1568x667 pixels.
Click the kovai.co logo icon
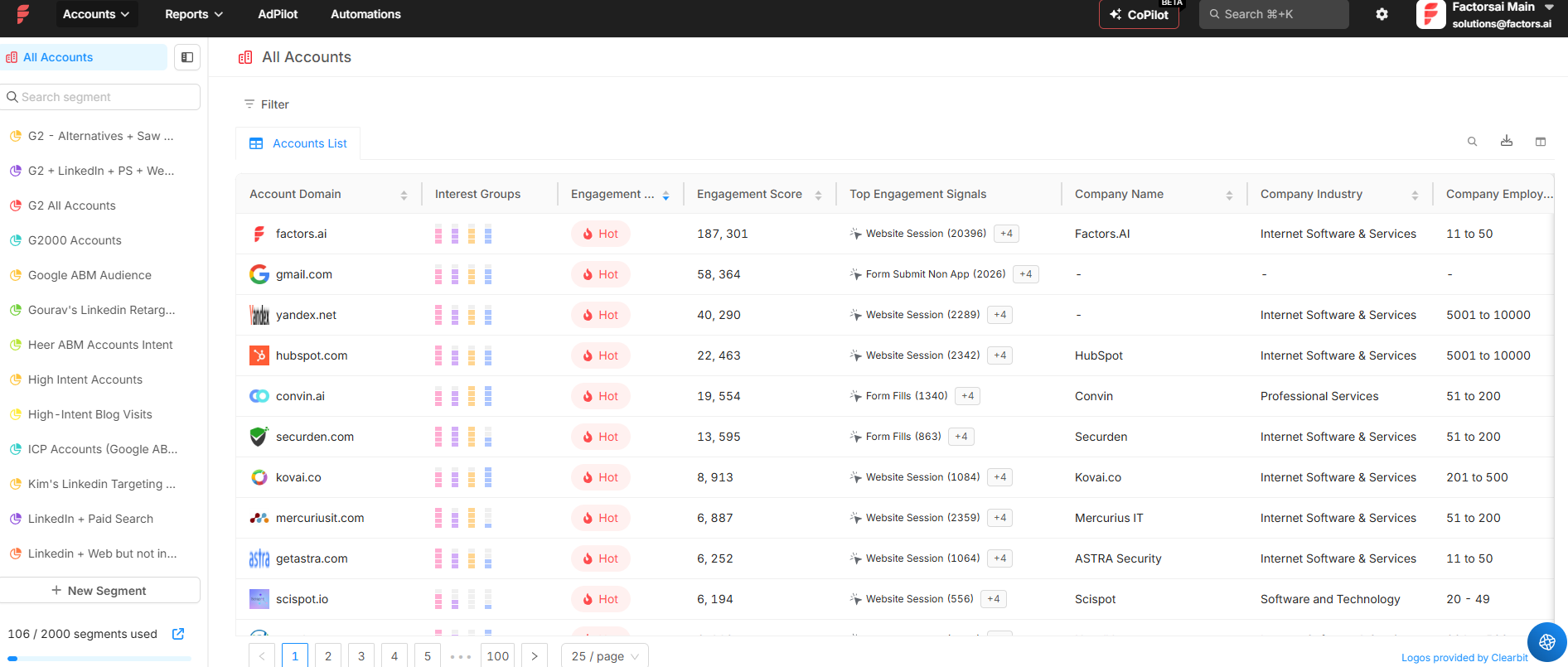[259, 477]
